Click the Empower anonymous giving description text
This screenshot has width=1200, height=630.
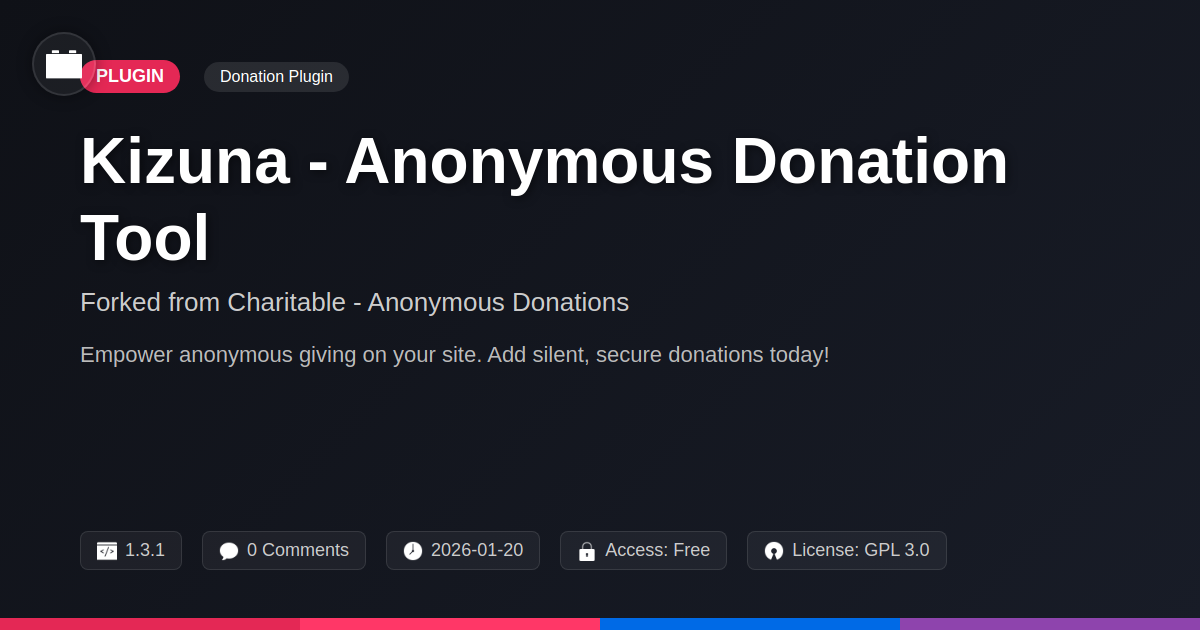coord(455,355)
